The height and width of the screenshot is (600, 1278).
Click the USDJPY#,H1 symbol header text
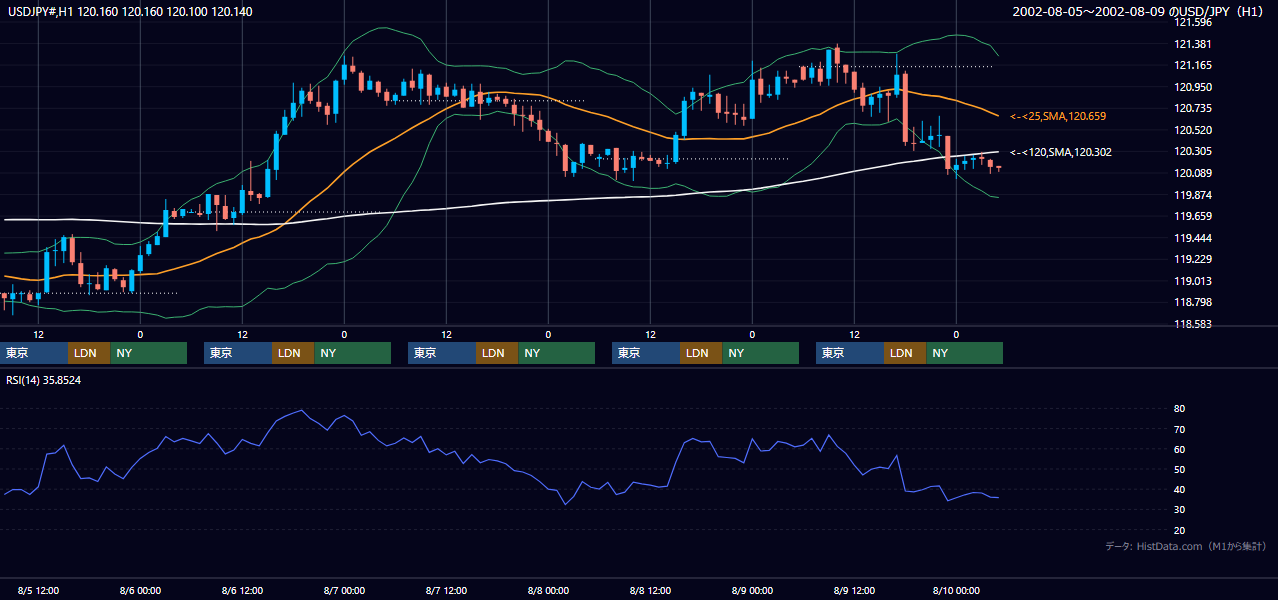coord(129,12)
